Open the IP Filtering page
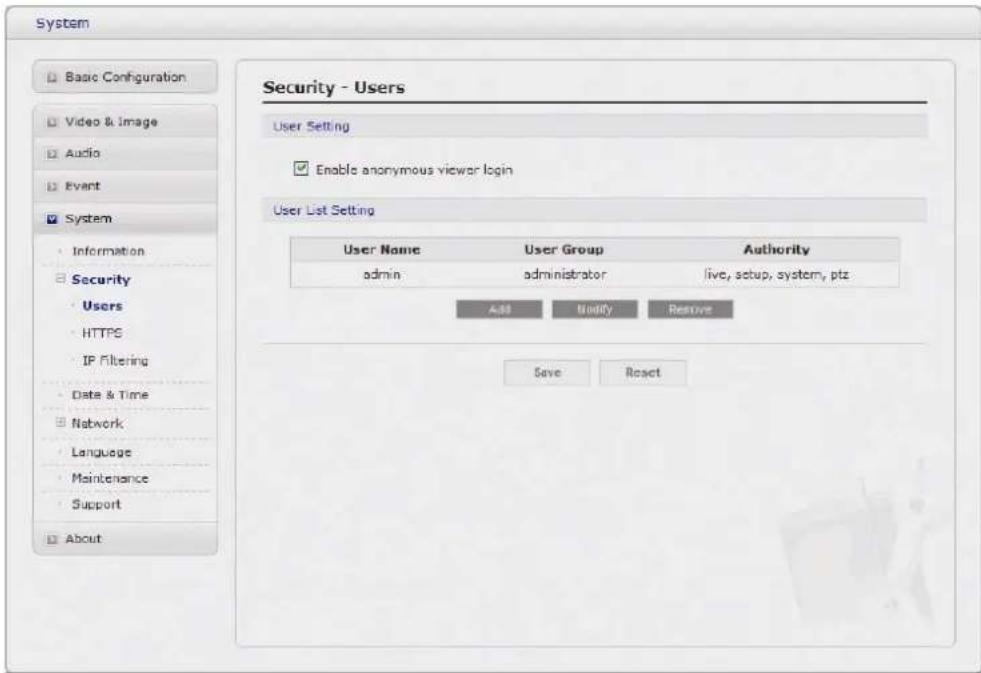 pos(115,360)
